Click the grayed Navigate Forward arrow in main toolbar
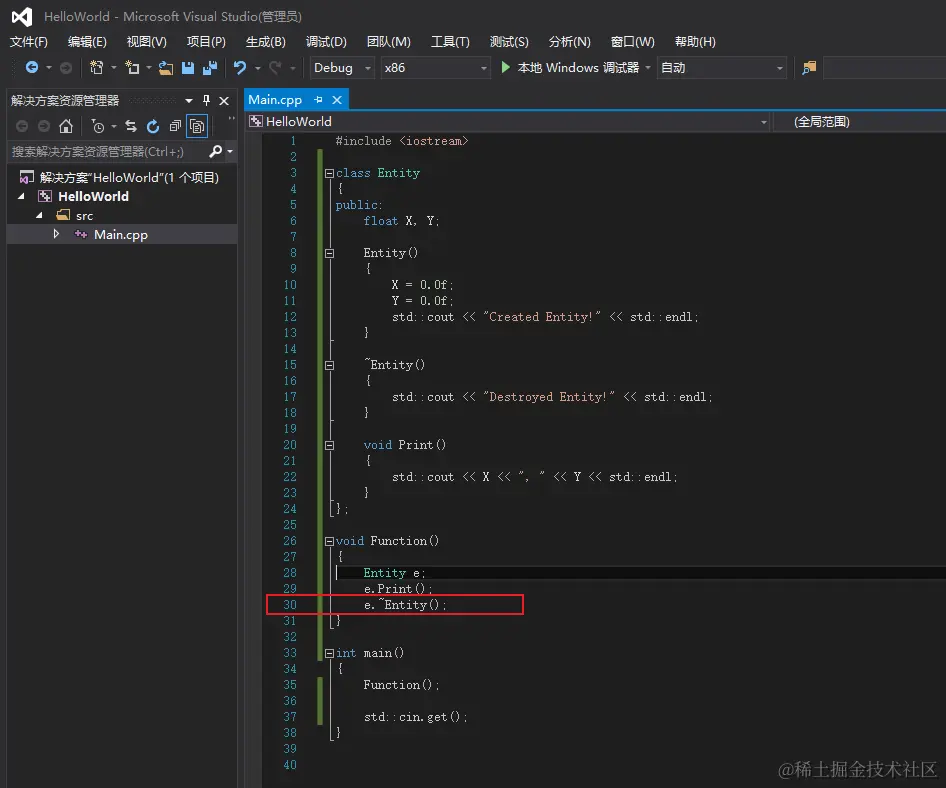 click(66, 68)
